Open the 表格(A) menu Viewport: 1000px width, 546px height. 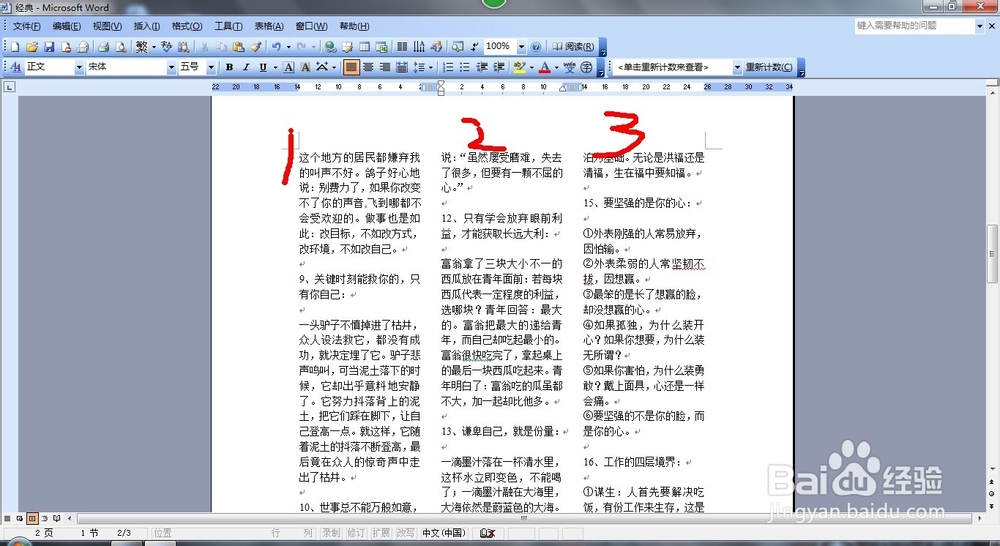tap(268, 26)
